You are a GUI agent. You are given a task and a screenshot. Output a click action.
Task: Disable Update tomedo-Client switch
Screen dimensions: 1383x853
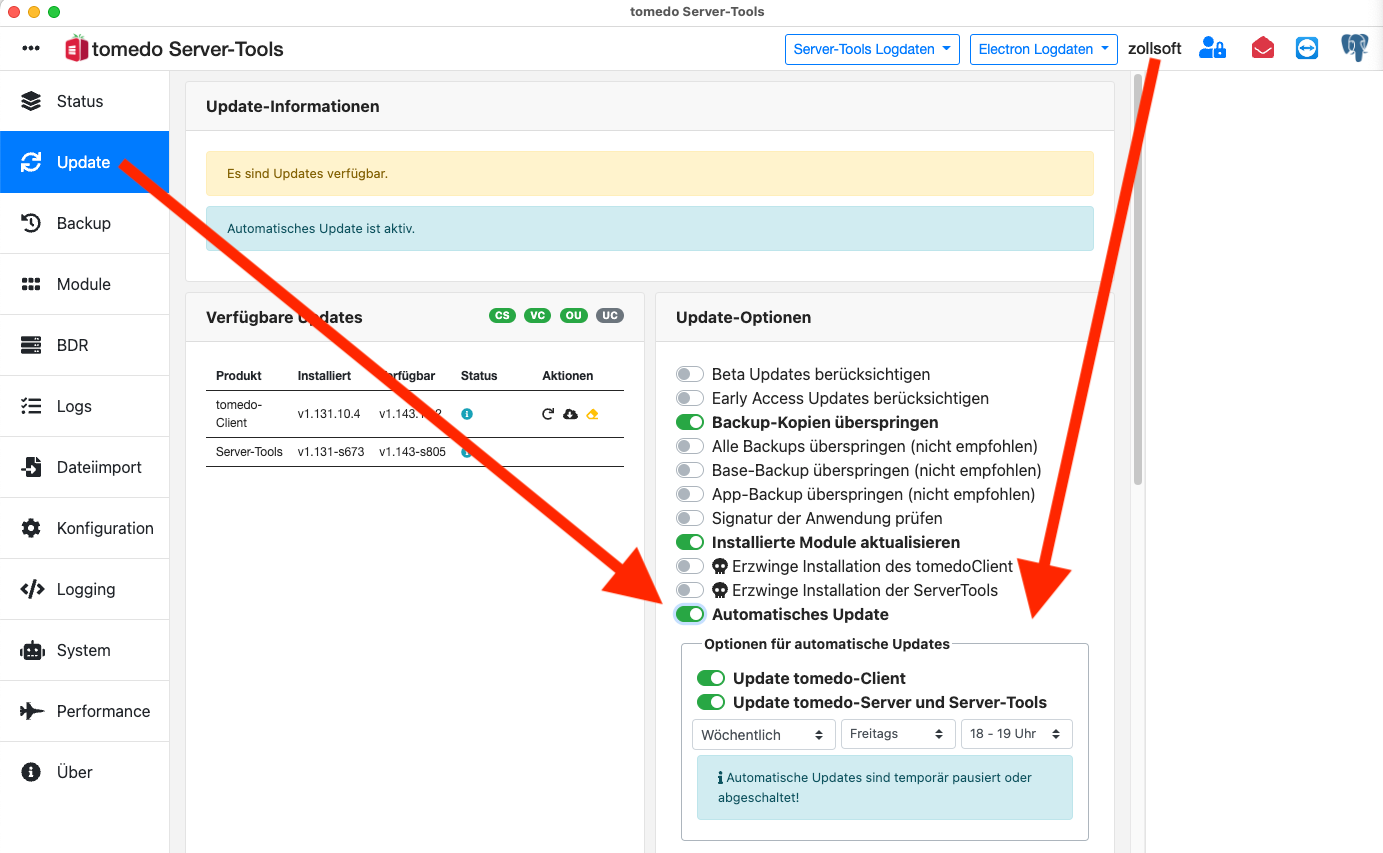pyautogui.click(x=711, y=678)
